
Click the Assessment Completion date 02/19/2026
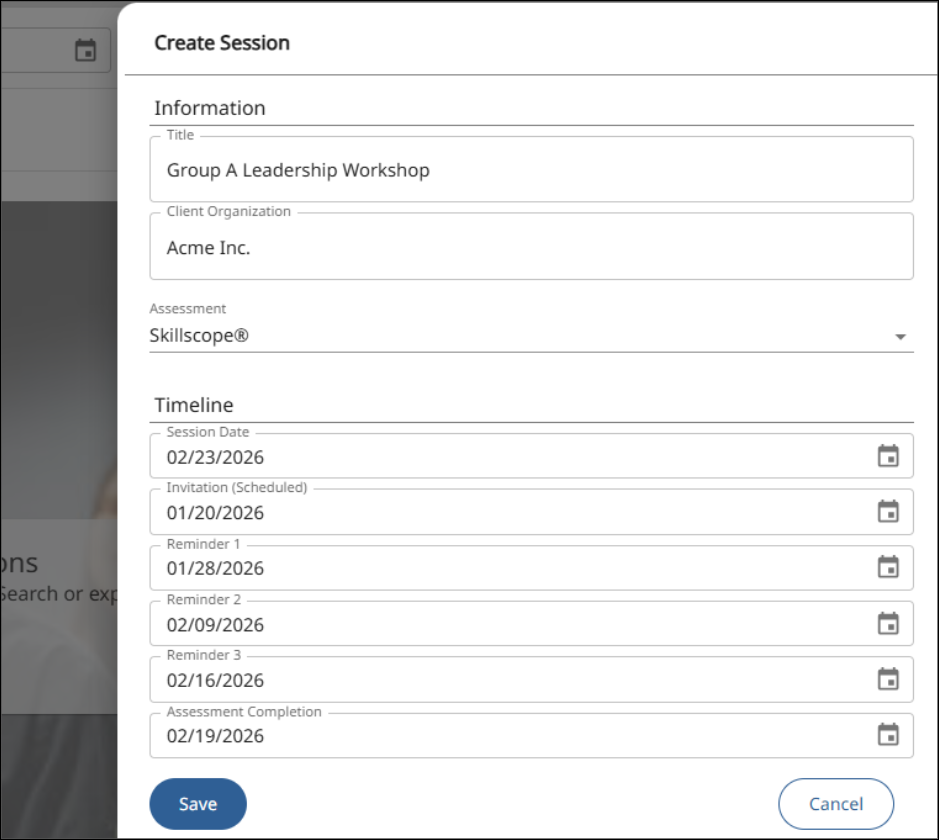(x=215, y=736)
